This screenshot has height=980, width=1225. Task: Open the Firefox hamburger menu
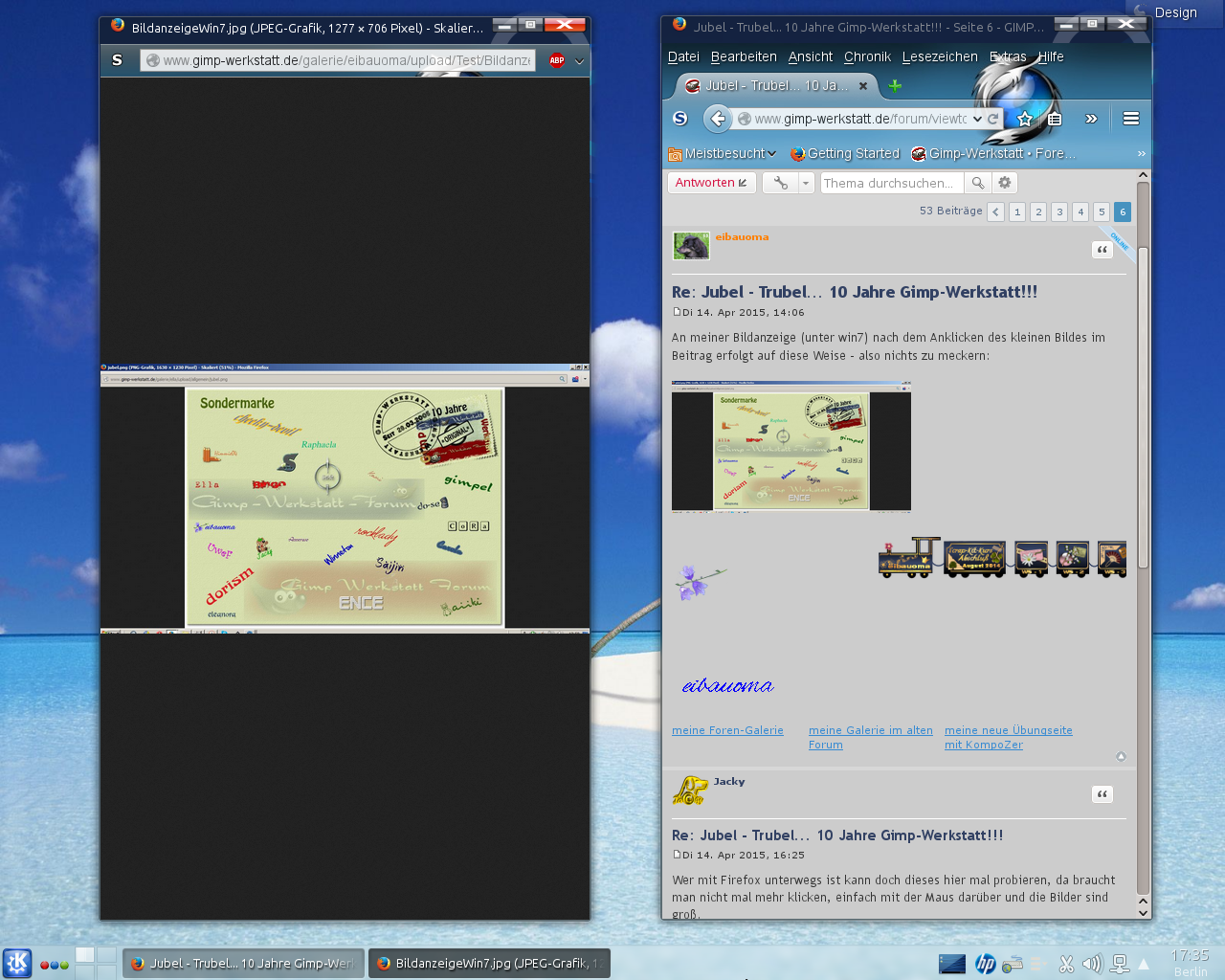[1131, 119]
